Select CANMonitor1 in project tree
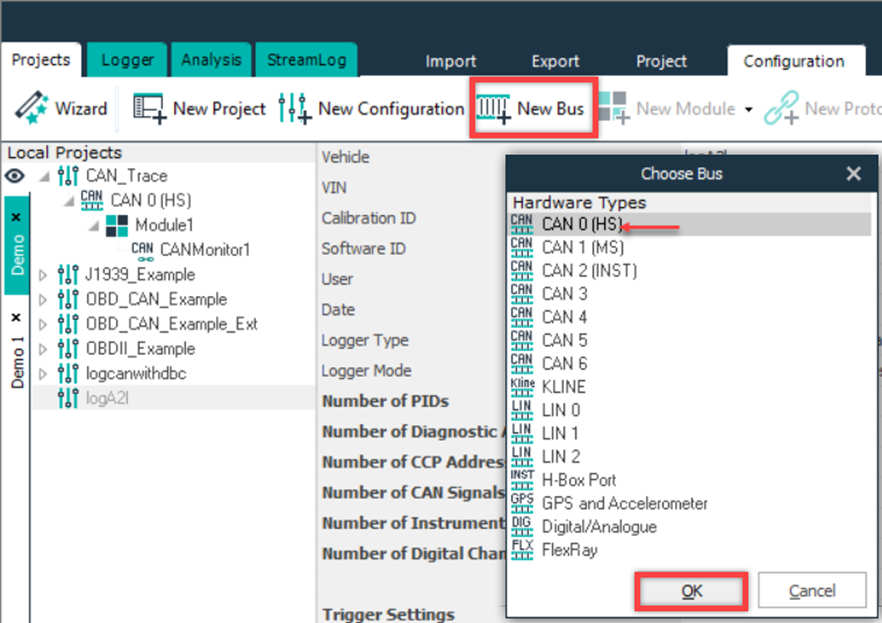This screenshot has width=882, height=623. [x=190, y=249]
